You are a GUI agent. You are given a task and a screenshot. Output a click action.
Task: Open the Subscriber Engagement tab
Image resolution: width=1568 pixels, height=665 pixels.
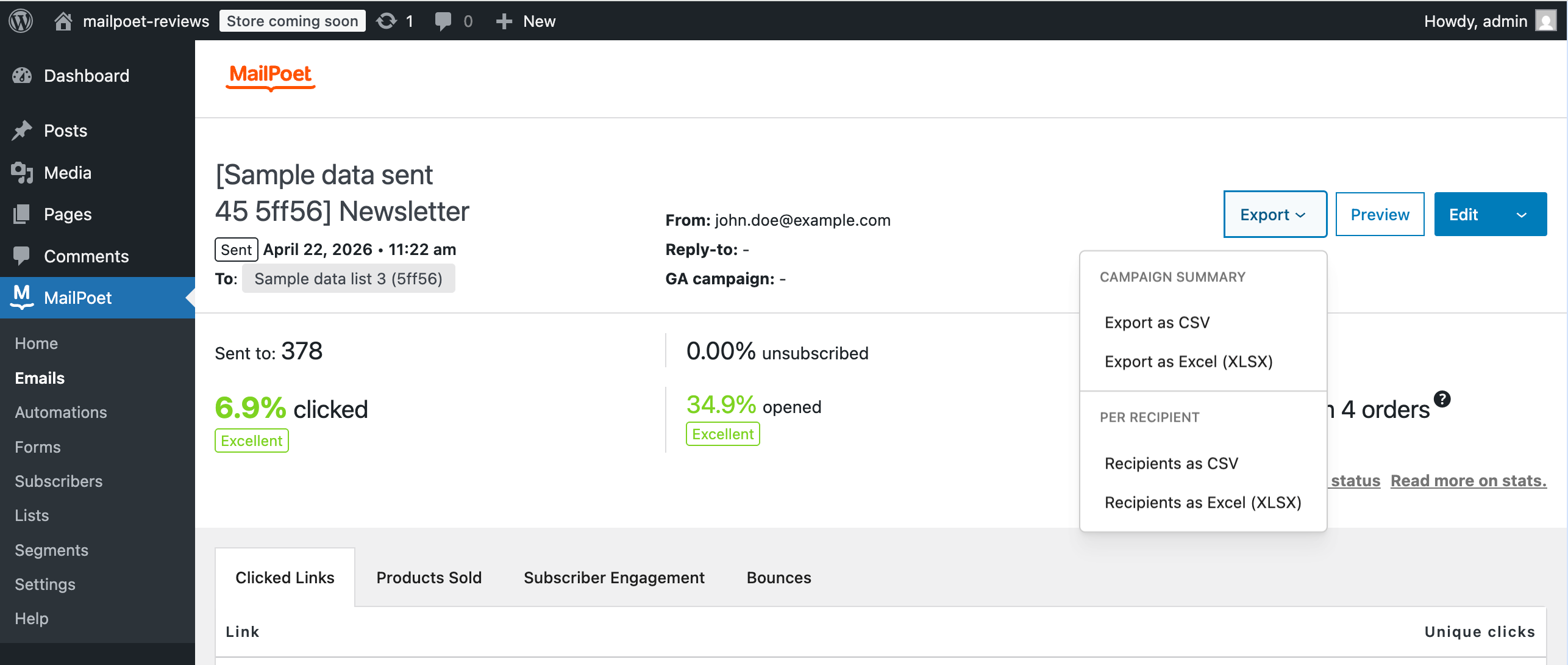(614, 578)
